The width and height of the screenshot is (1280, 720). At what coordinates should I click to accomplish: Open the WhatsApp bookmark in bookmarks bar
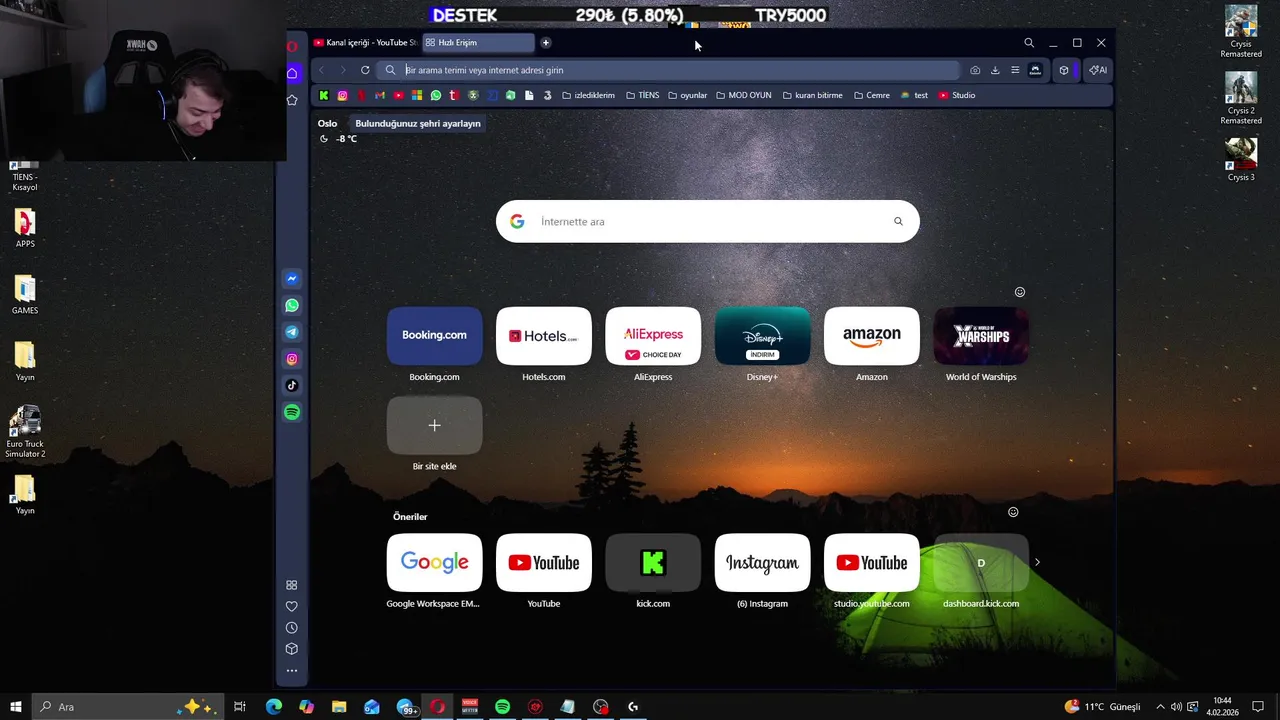click(x=436, y=95)
